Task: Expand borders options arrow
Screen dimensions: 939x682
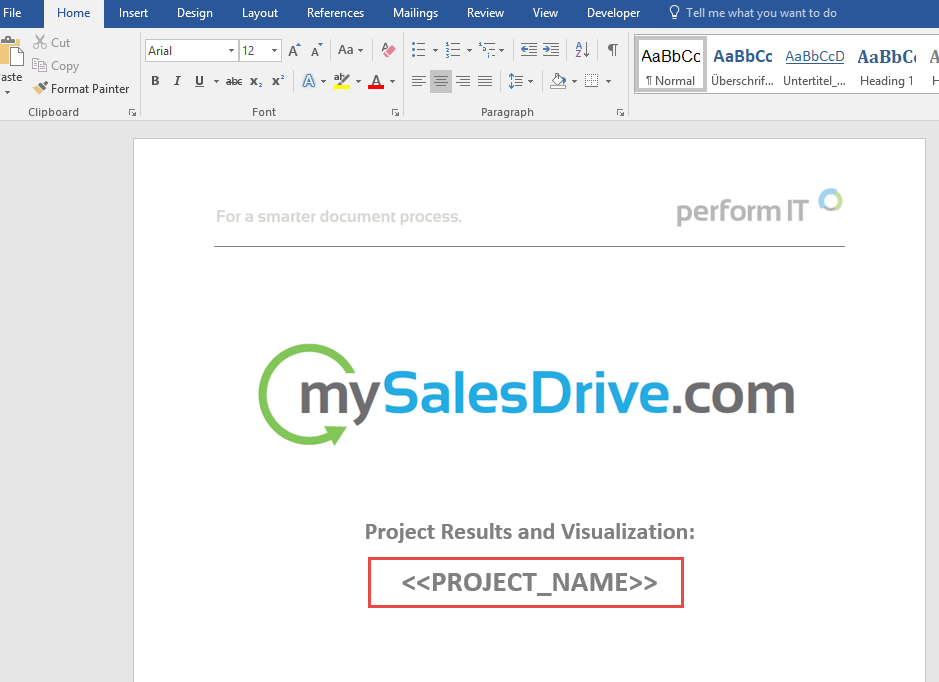Action: (608, 81)
